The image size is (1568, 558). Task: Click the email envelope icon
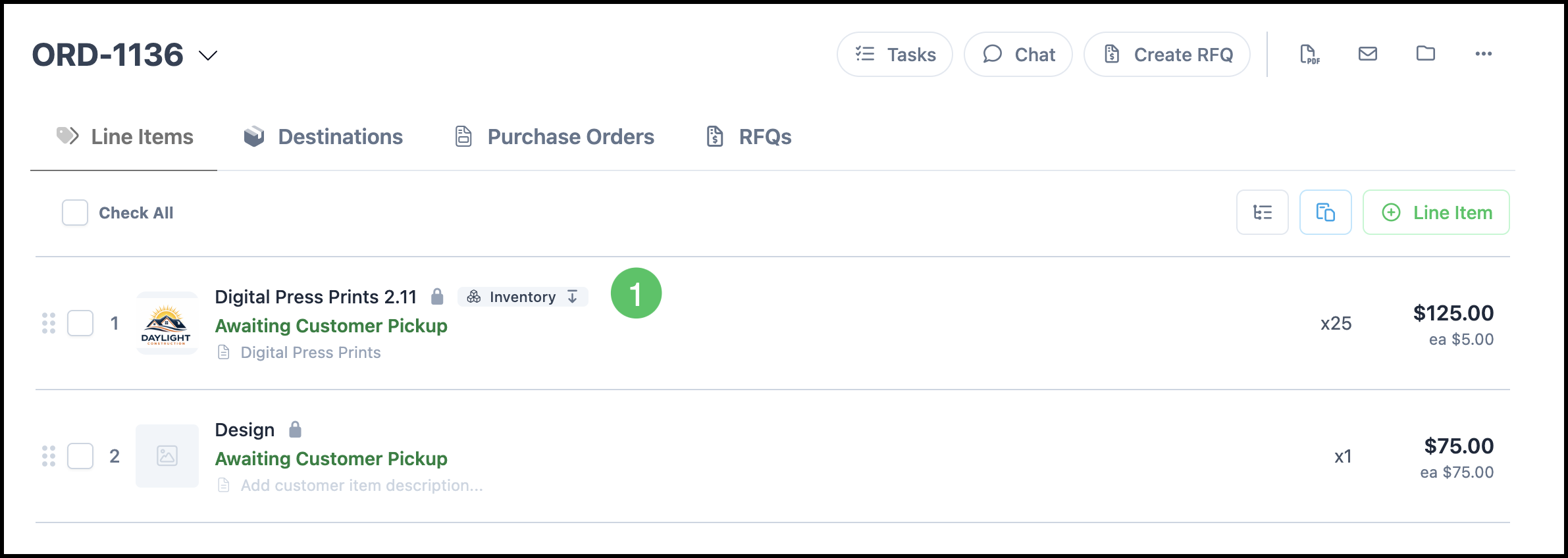click(1368, 54)
